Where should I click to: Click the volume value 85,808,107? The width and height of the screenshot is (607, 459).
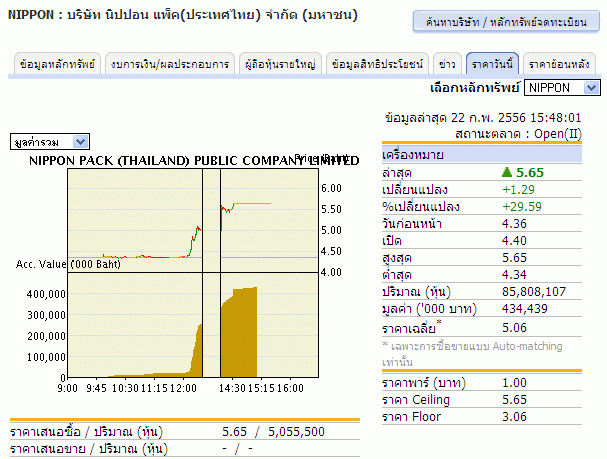[x=534, y=292]
